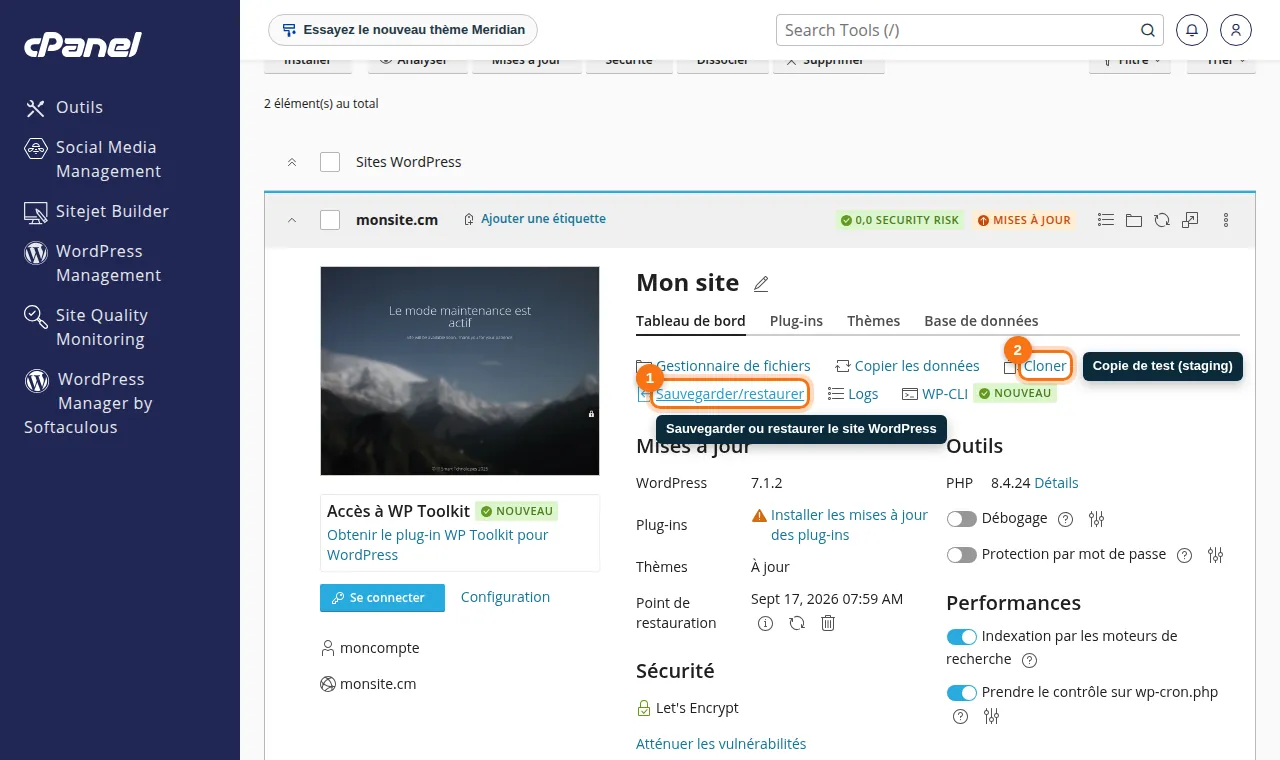The image size is (1280, 760).
Task: Open wp-cron.php settings sliders icon
Action: coord(992,716)
